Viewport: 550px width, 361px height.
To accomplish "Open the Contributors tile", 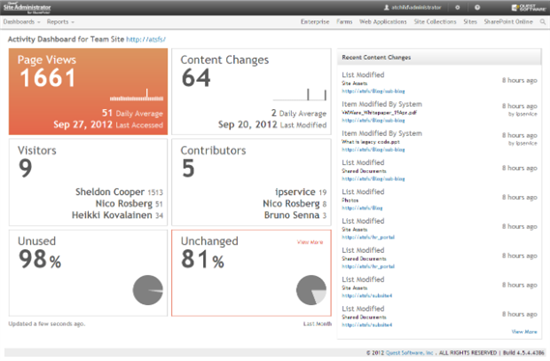I will coord(251,182).
